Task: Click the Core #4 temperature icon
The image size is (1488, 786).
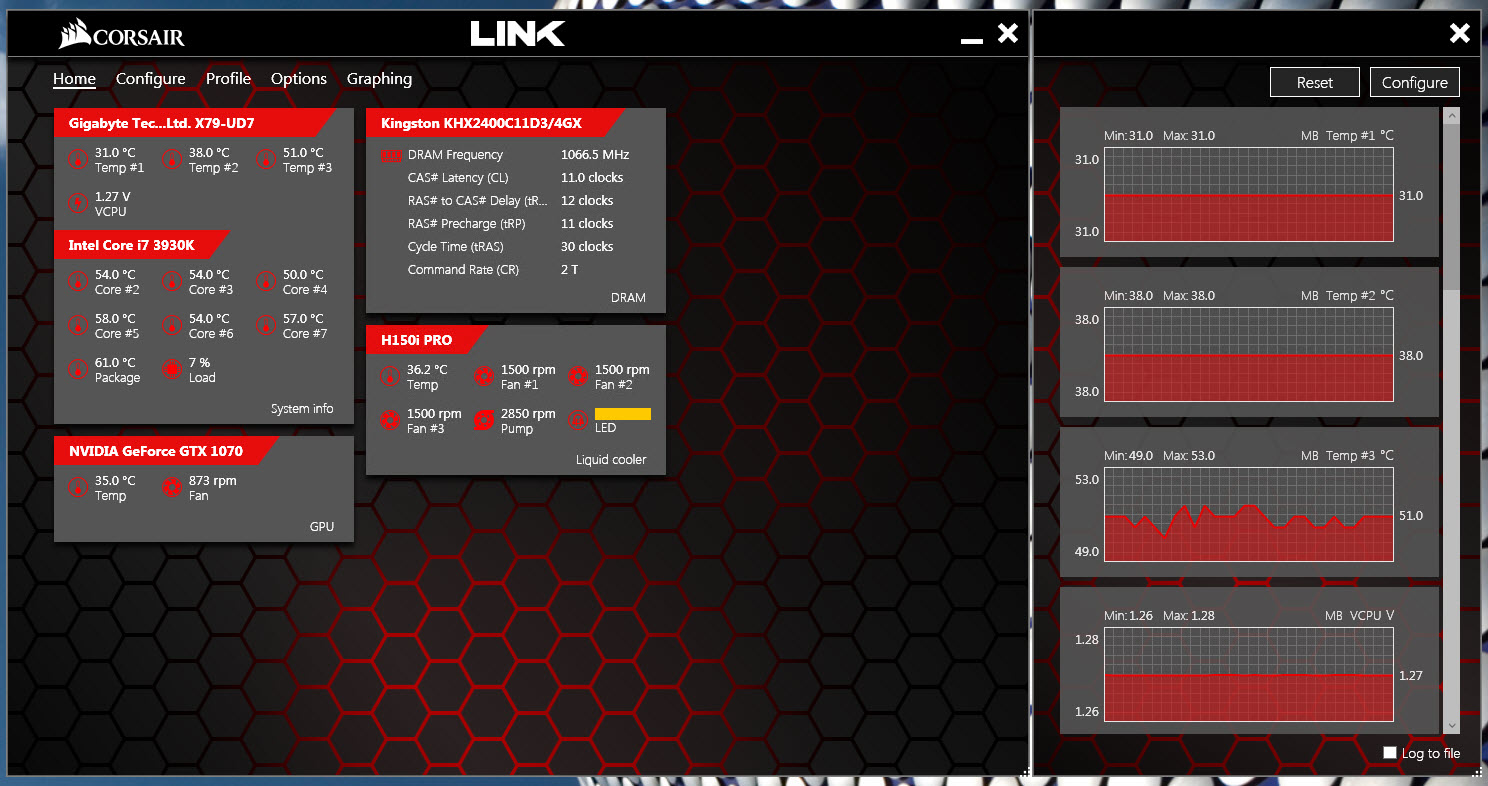Action: 266,281
